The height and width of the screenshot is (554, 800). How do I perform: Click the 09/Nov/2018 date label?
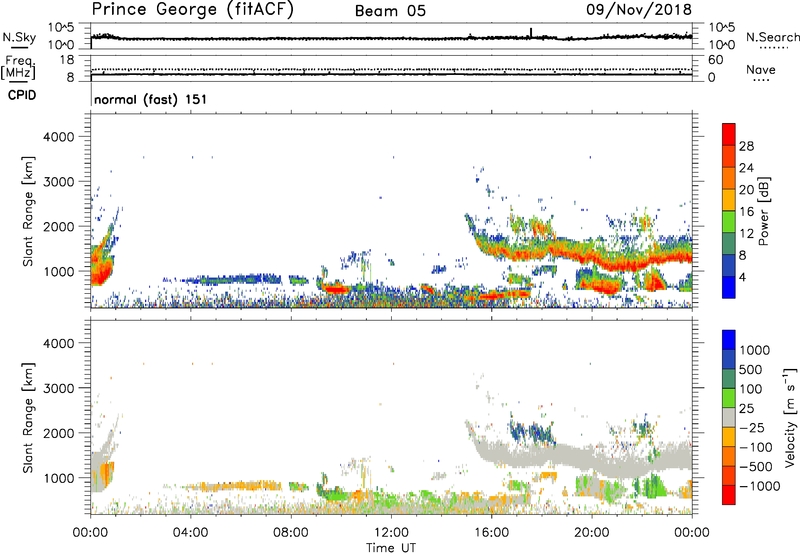click(639, 9)
